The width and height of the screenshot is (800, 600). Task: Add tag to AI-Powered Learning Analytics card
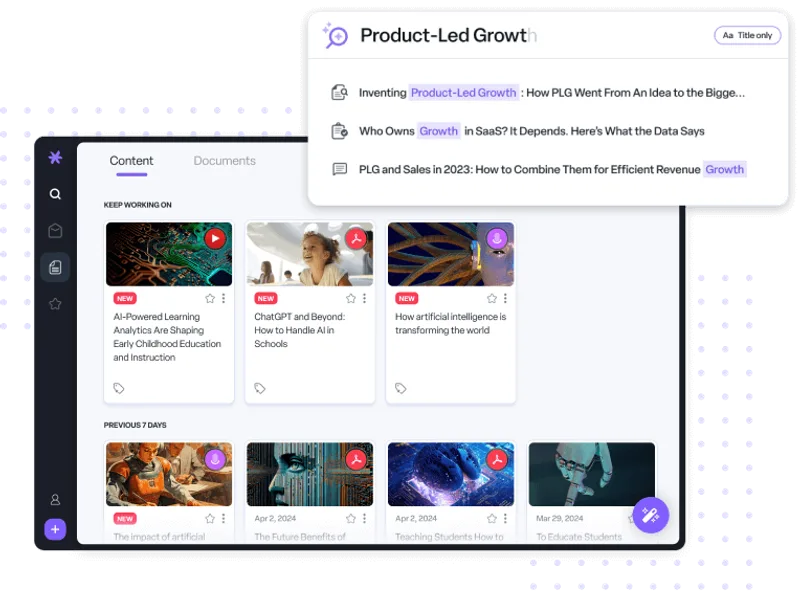pos(119,388)
